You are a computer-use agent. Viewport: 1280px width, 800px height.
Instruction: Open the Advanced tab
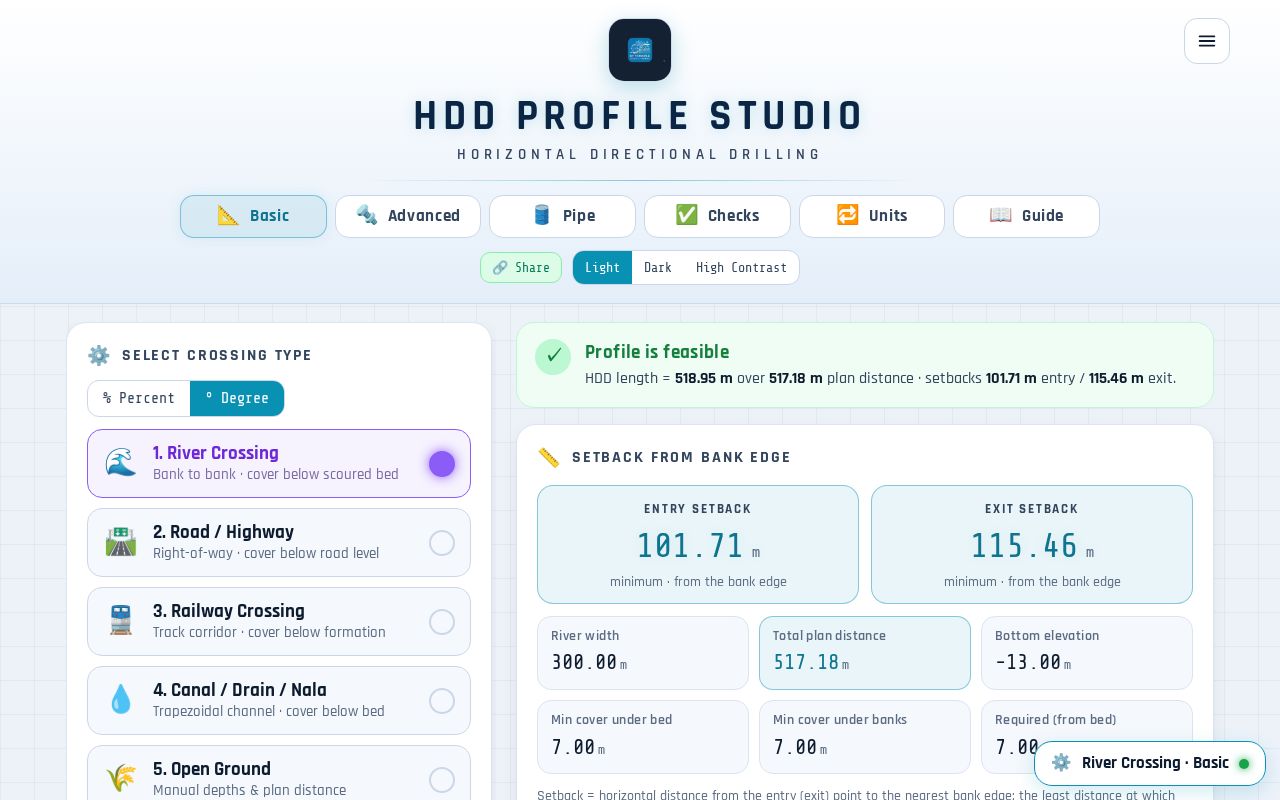408,216
